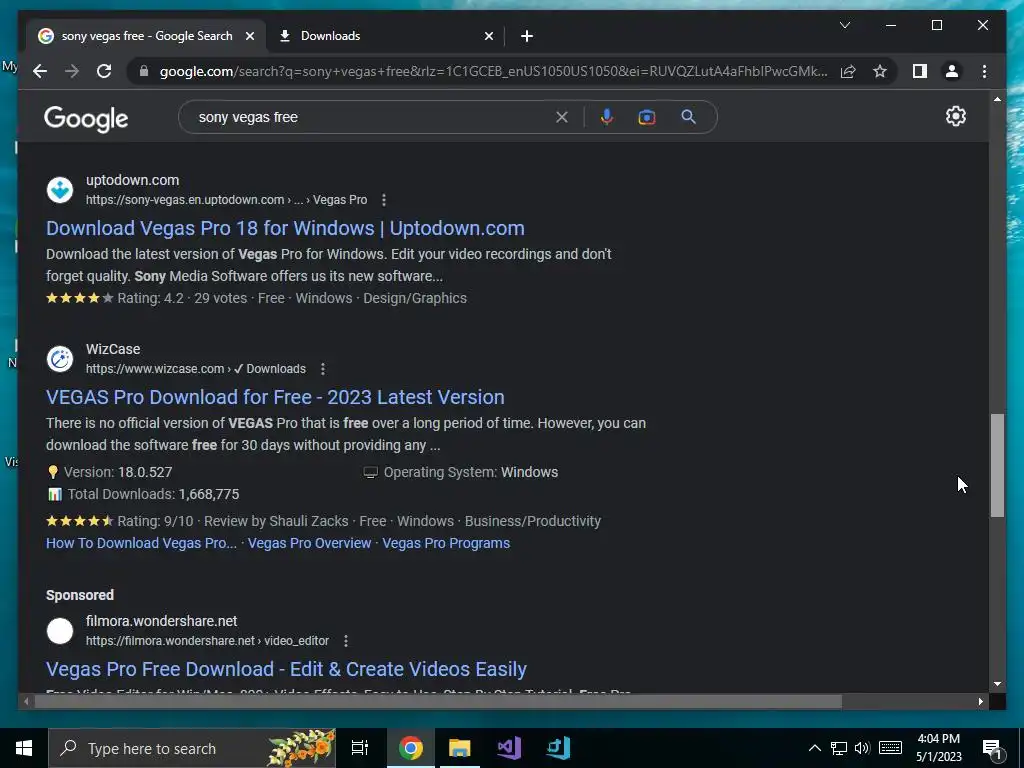Switch to the Downloads tab

(385, 36)
